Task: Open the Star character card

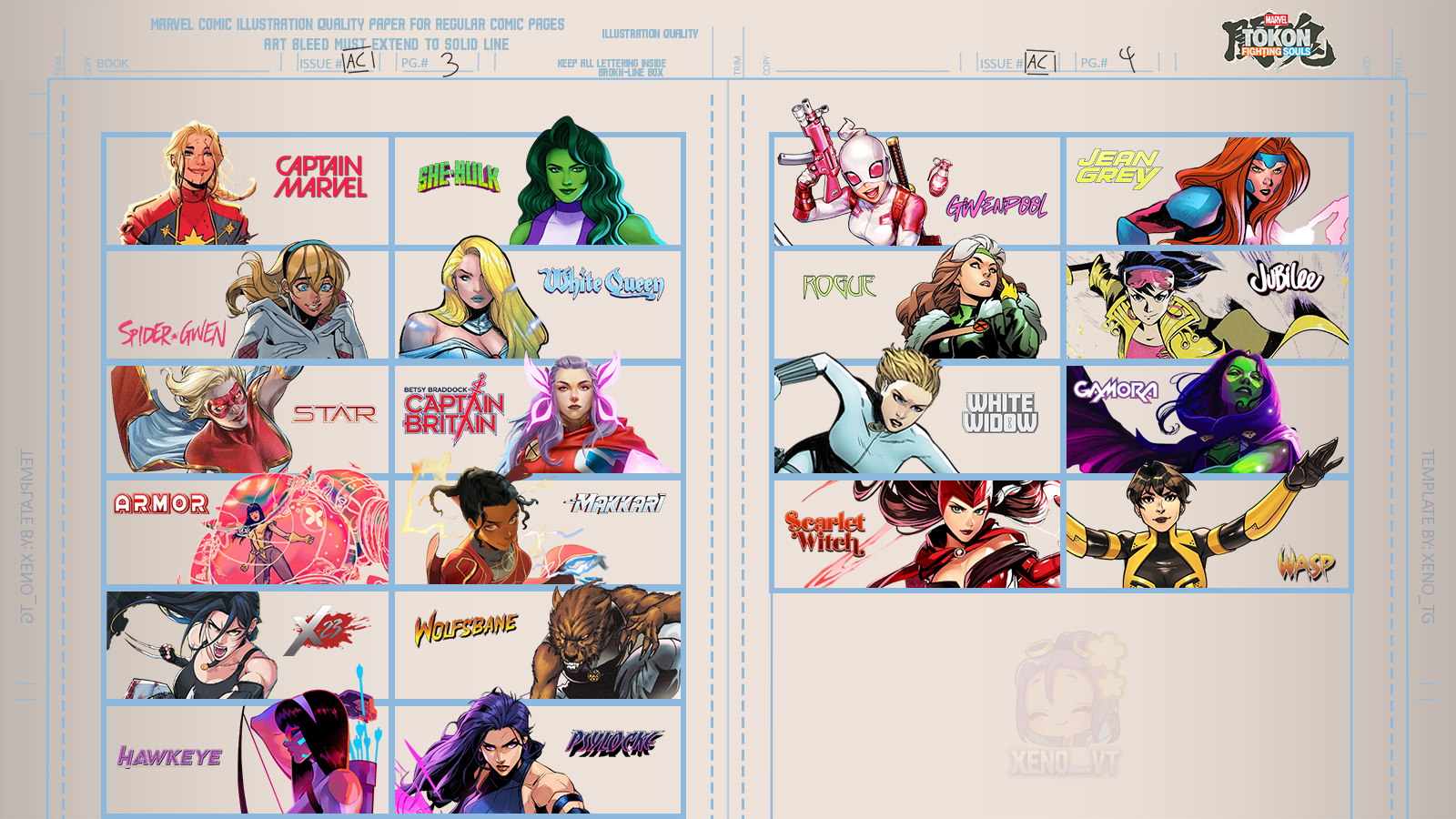Action: coord(248,420)
